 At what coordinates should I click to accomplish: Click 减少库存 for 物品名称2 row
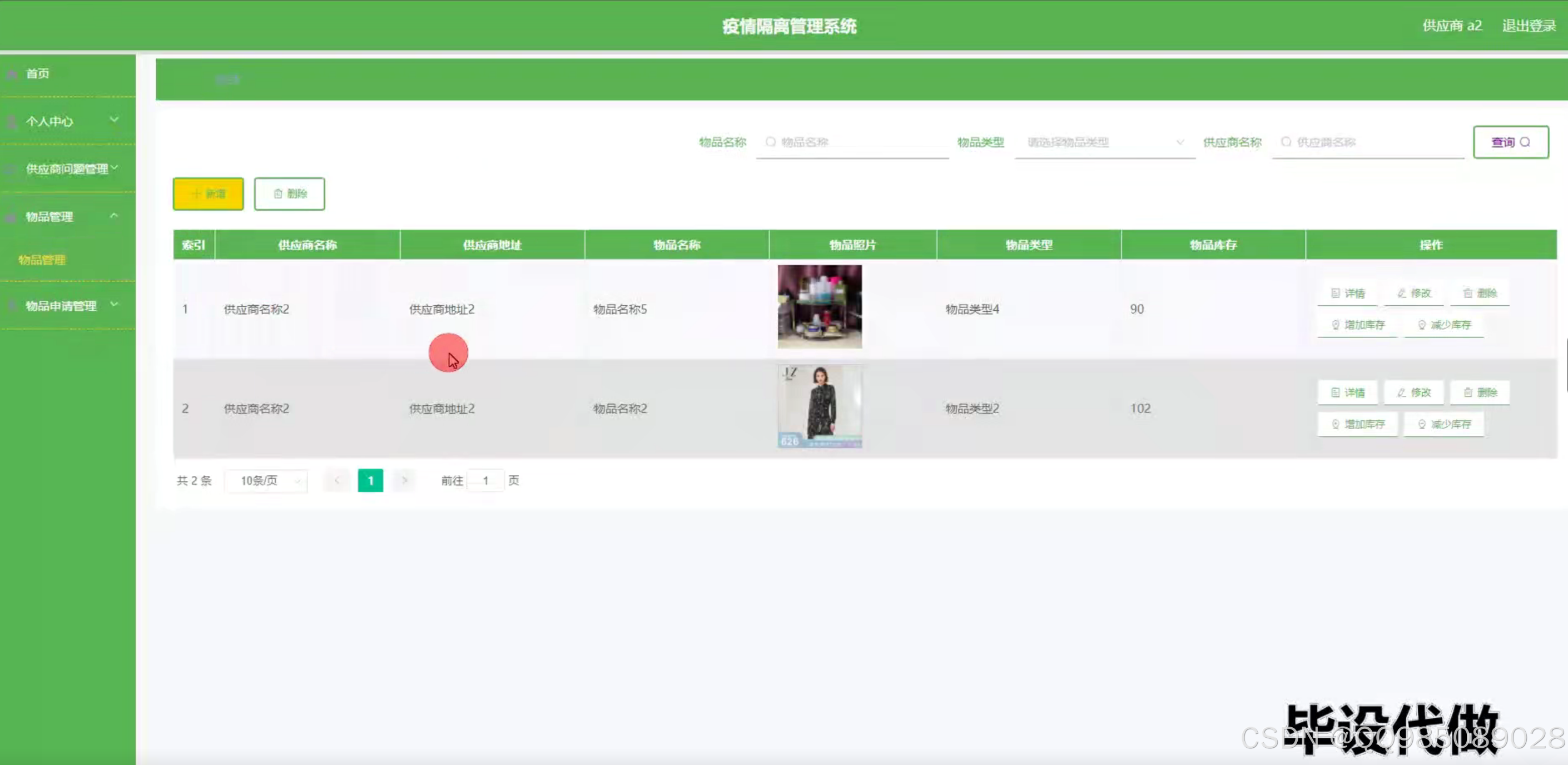(x=1444, y=424)
